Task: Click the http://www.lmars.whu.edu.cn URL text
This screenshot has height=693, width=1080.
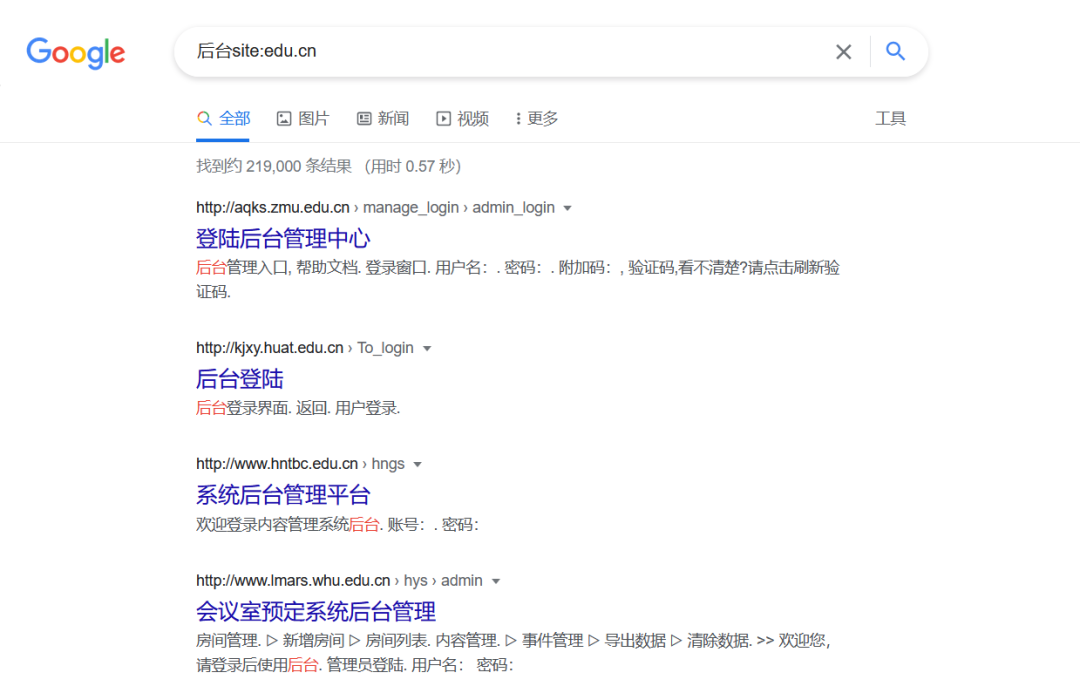Action: coord(293,581)
